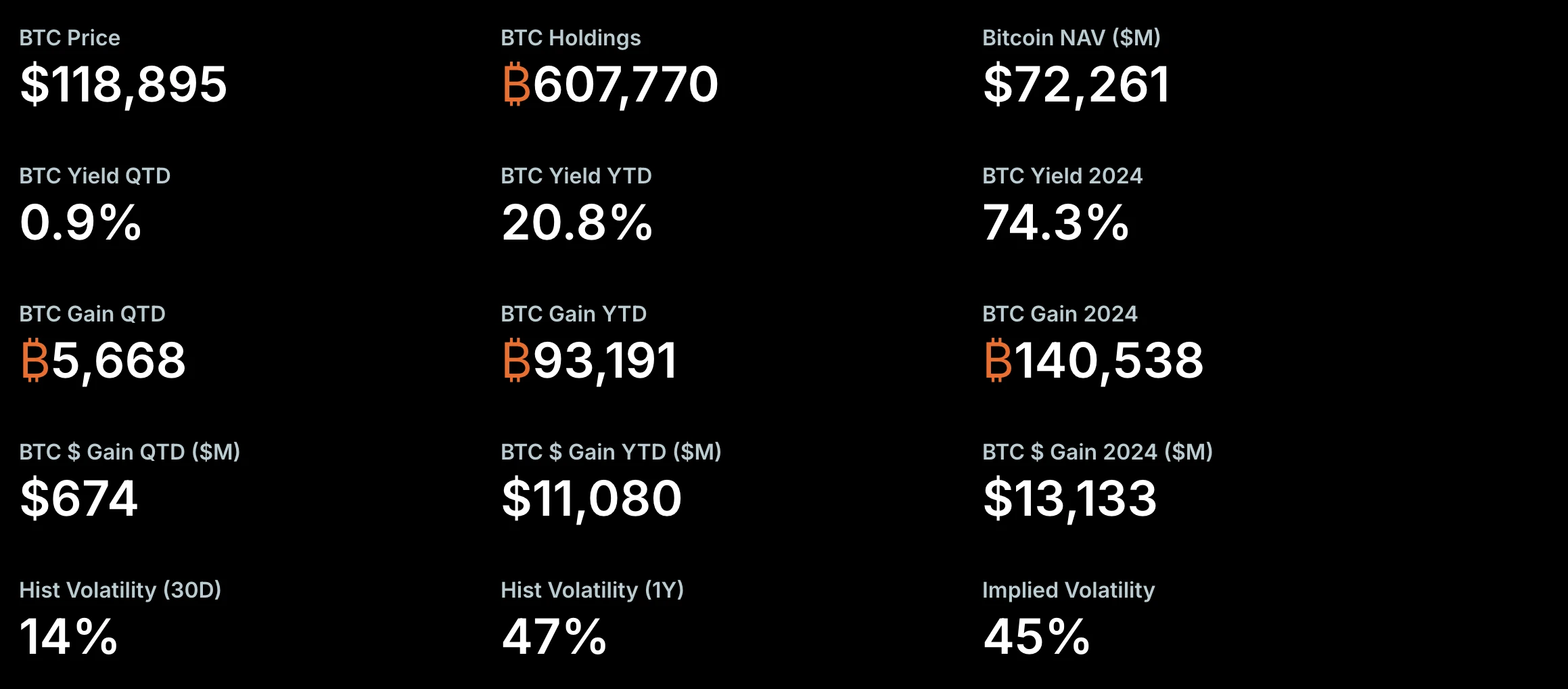This screenshot has width=1568, height=689.
Task: Select the BTC Price value $118,895
Action: pyautogui.click(x=123, y=85)
